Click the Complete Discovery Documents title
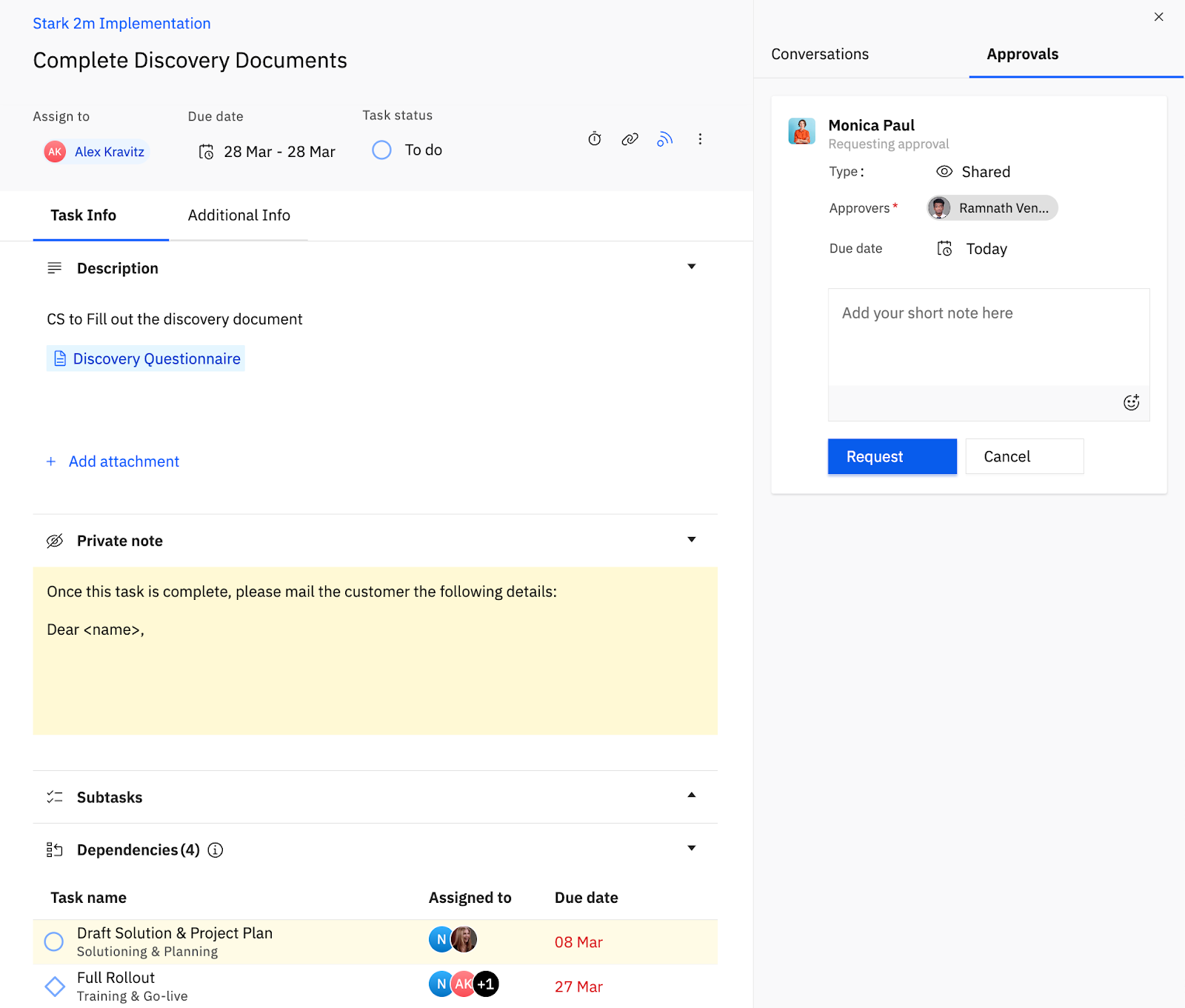Screen dimensions: 1185x1008 (190, 60)
